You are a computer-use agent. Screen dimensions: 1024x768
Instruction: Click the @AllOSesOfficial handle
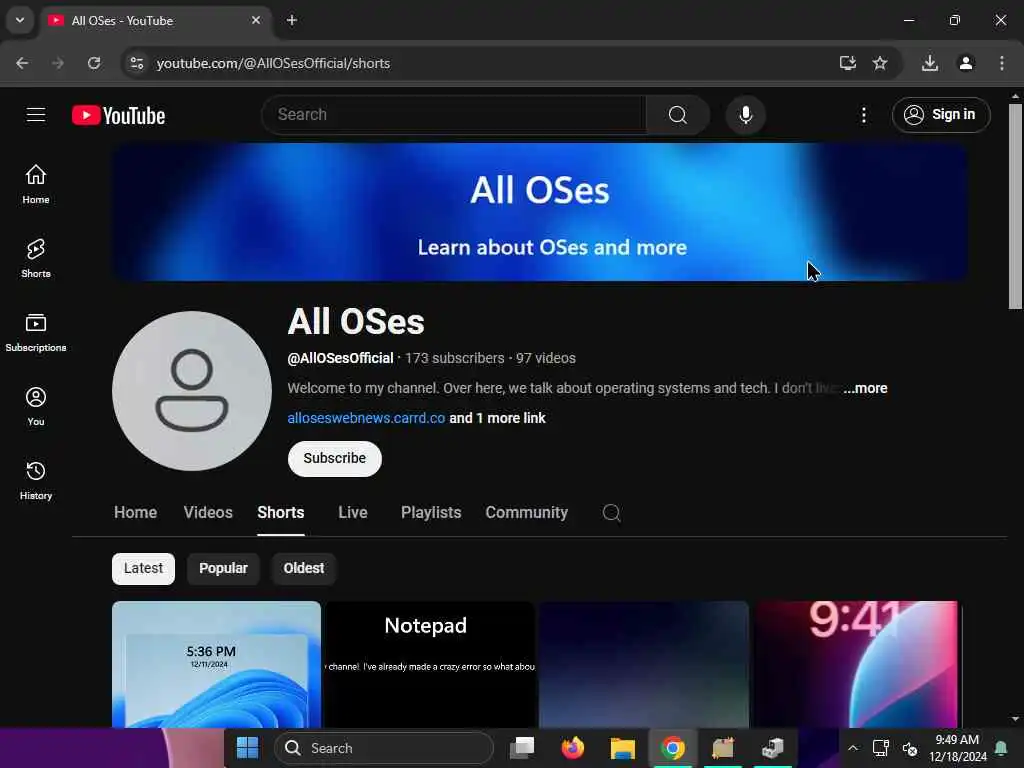point(340,358)
